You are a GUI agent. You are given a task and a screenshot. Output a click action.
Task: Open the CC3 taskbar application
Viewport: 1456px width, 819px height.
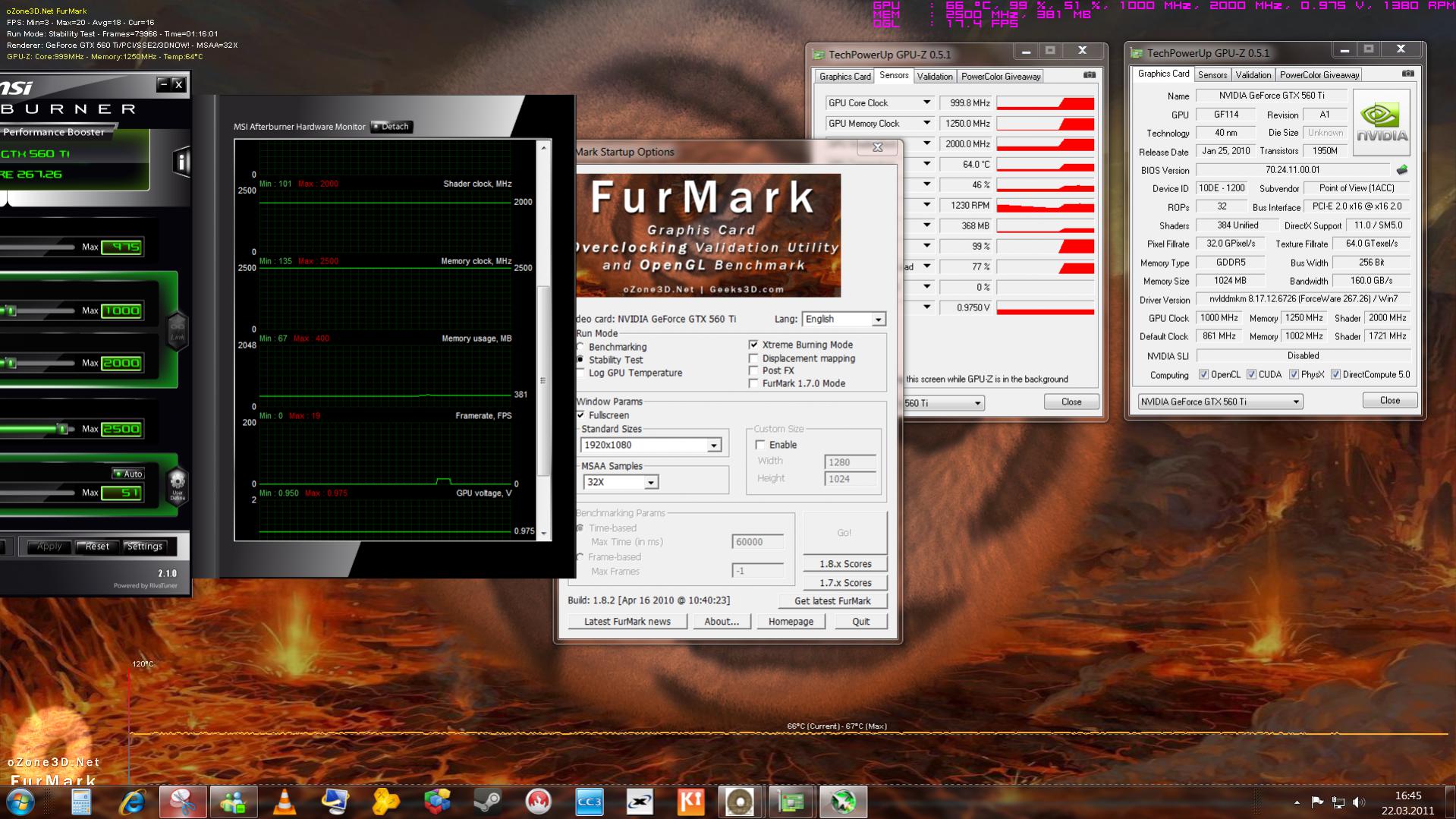589,802
